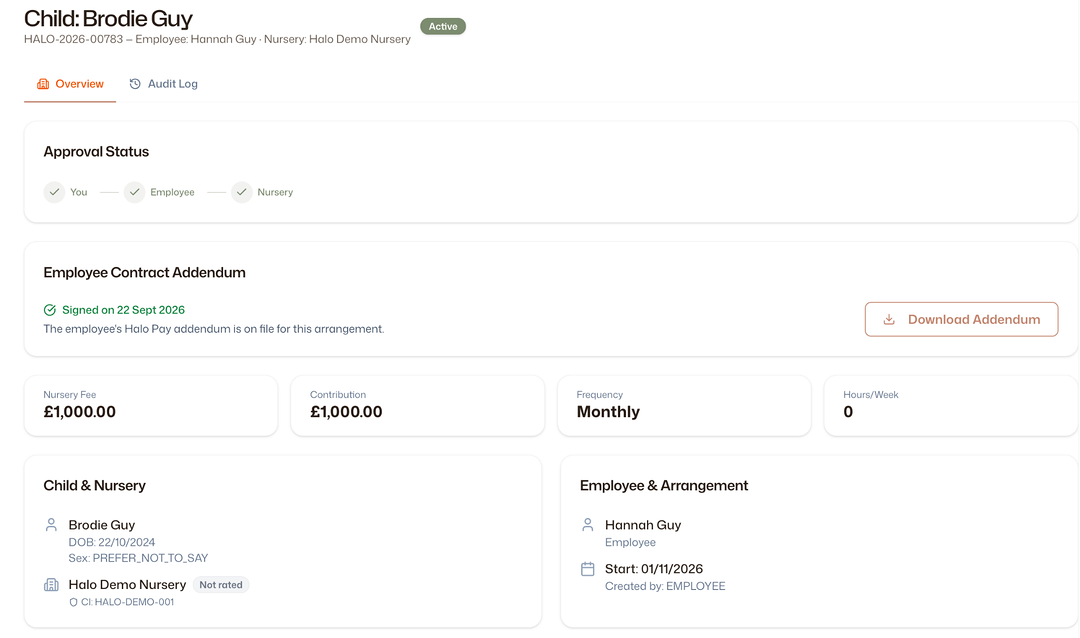The image size is (1080, 638).
Task: Click the Overview tab building icon
Action: [x=43, y=84]
